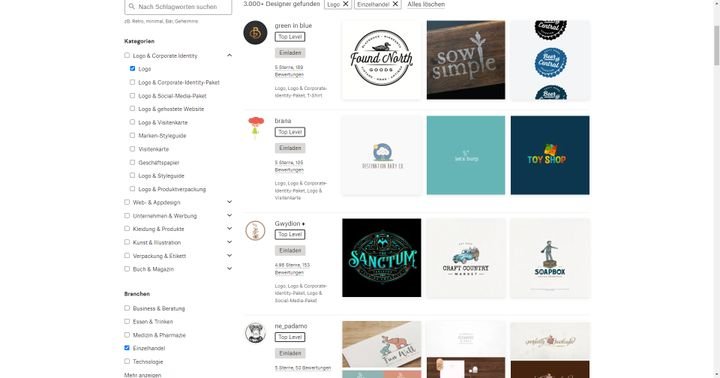Check Logo & Styleguide option
Viewport: 720px width, 378px height.
click(x=132, y=175)
